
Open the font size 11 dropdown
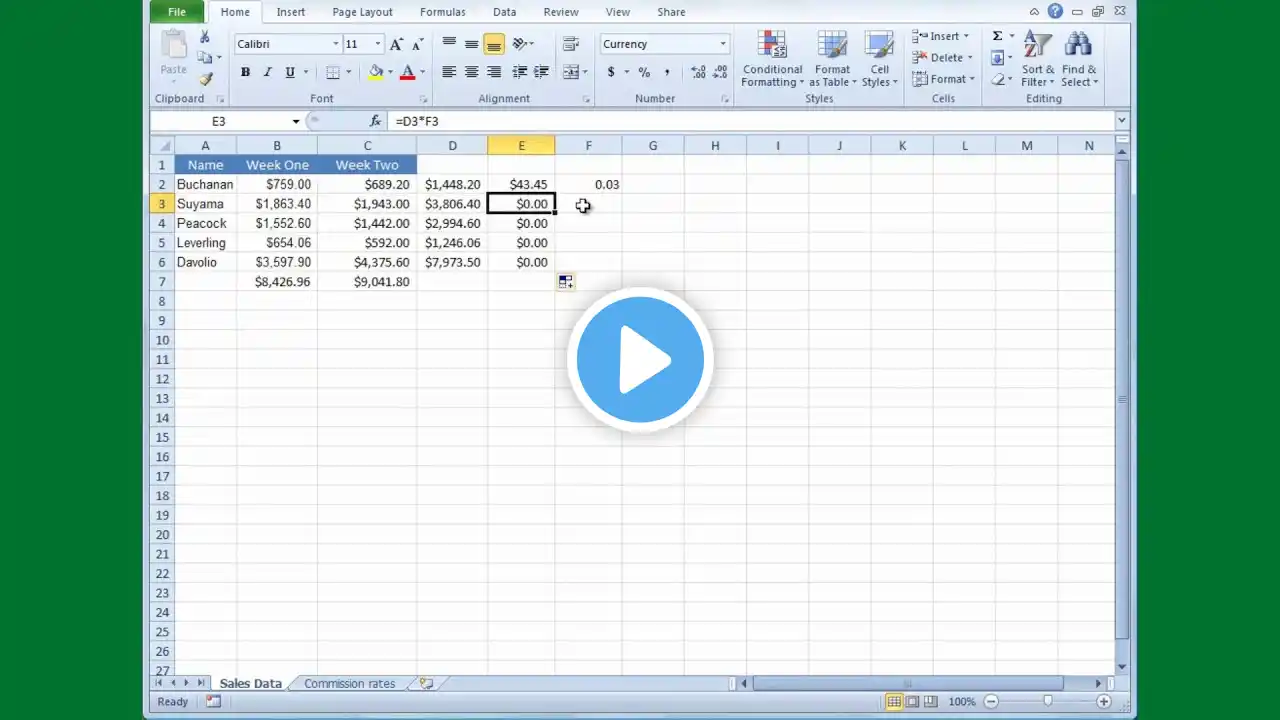tap(378, 44)
